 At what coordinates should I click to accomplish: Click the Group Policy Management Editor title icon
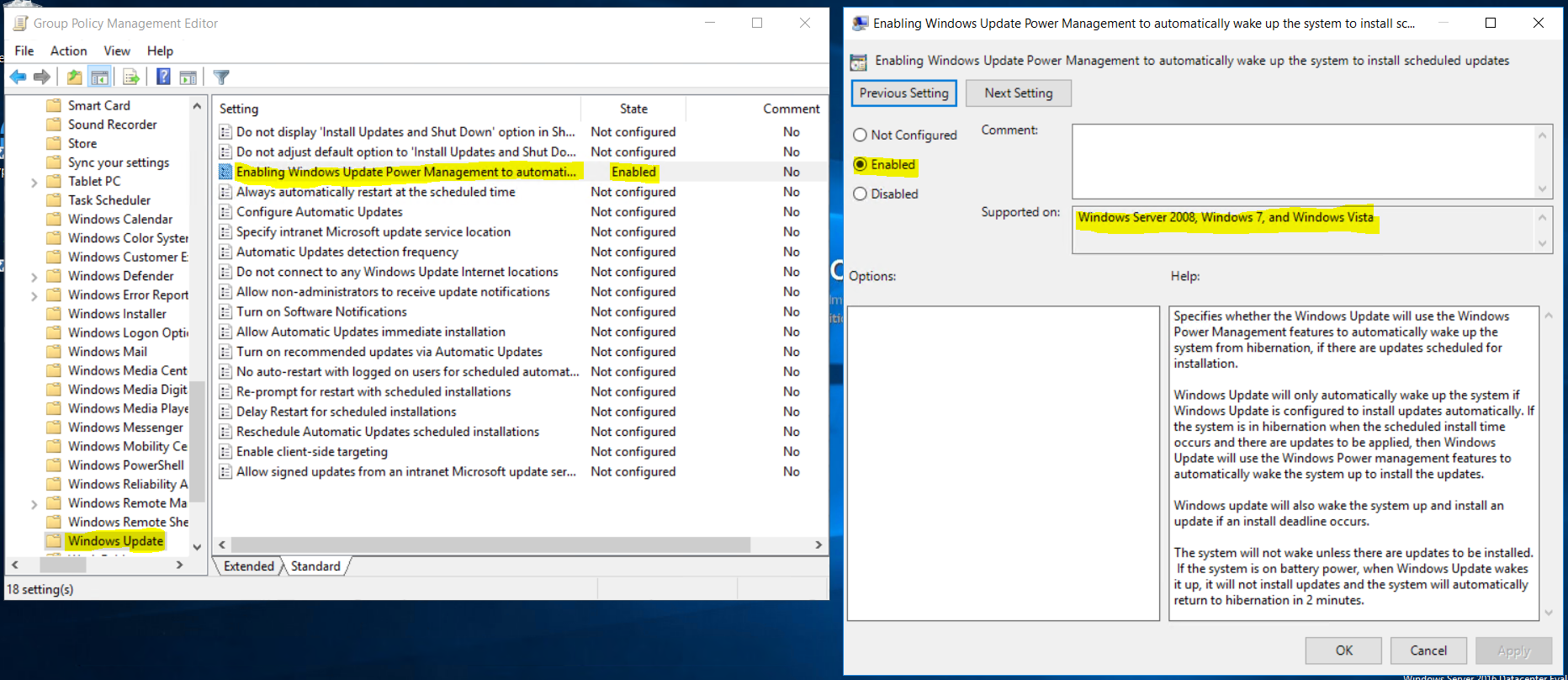pyautogui.click(x=20, y=23)
